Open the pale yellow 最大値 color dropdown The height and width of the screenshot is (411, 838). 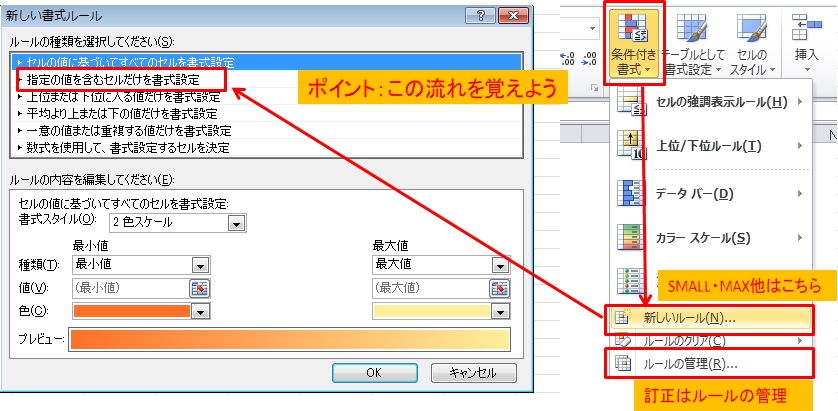coord(500,312)
